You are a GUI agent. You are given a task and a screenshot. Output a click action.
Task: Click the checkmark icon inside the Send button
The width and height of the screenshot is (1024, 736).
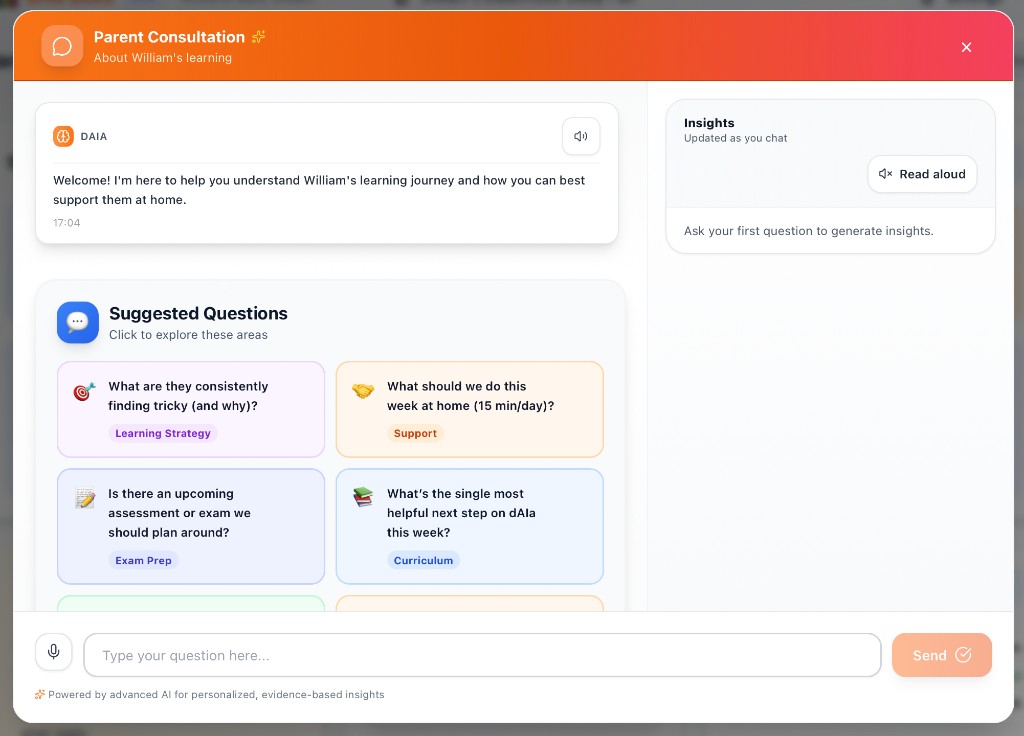[x=963, y=655]
